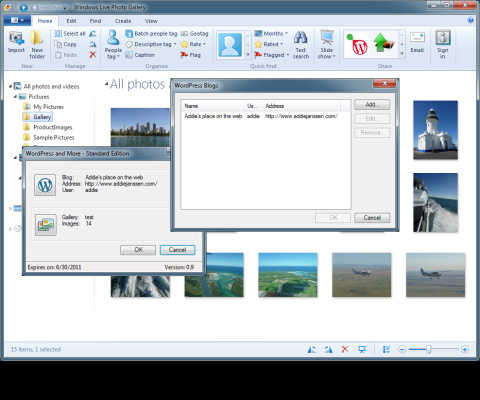Click the person silhouette quick find tile
Image resolution: width=480 pixels, height=400 pixels.
point(230,45)
